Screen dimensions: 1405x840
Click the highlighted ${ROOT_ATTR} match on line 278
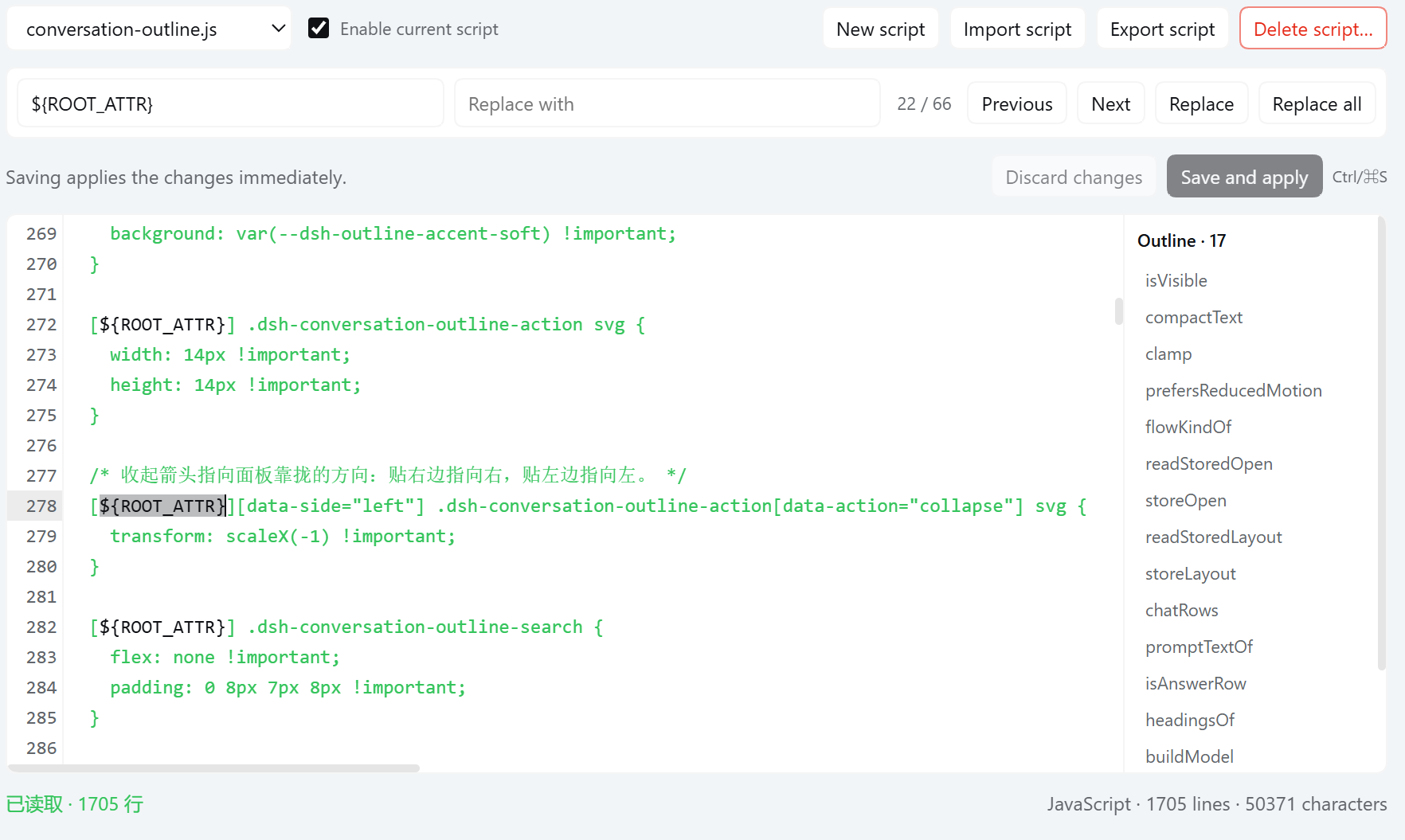pos(163,506)
